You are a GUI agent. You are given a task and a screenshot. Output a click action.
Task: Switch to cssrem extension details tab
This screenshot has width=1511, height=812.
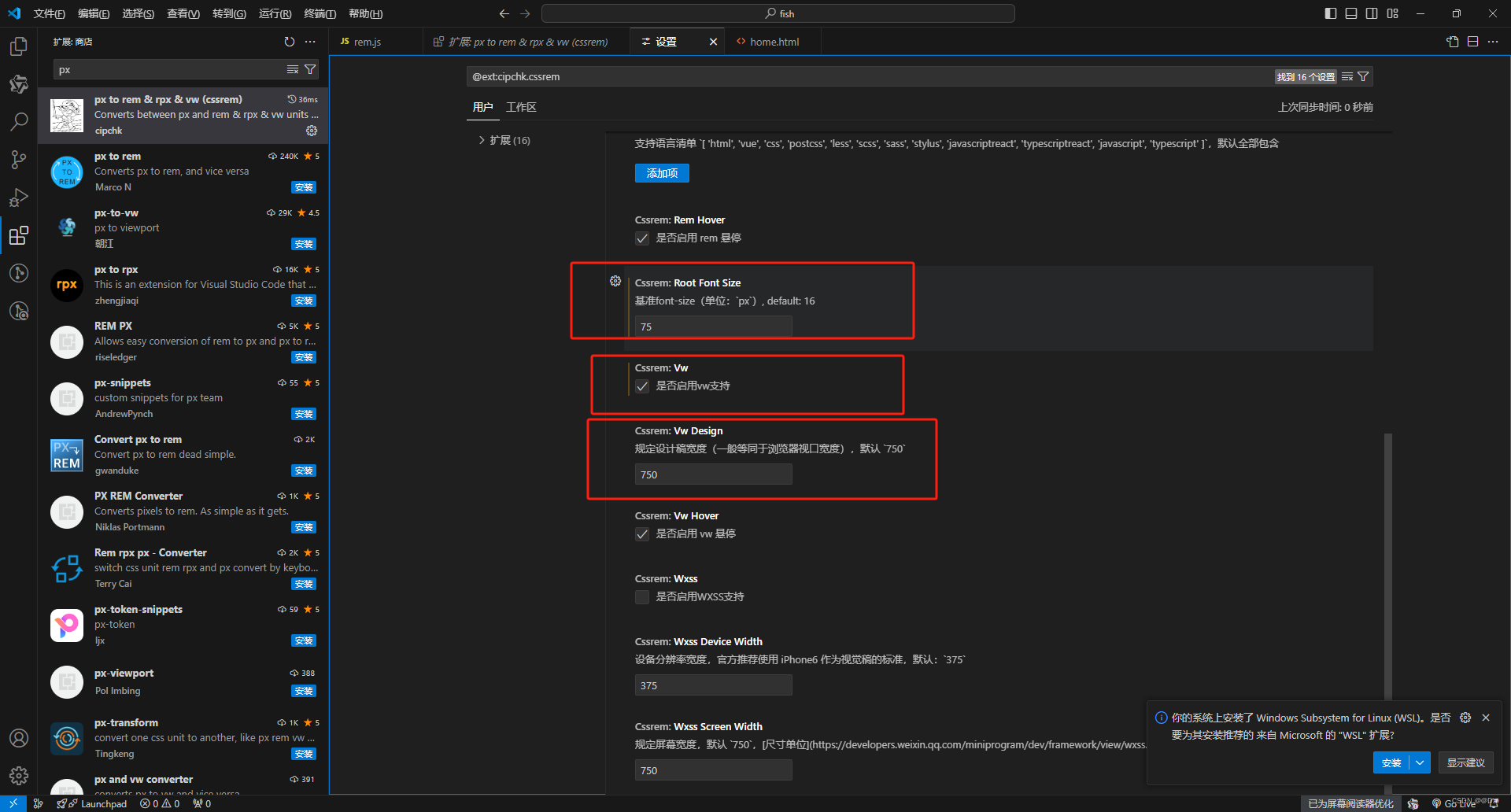pyautogui.click(x=527, y=42)
